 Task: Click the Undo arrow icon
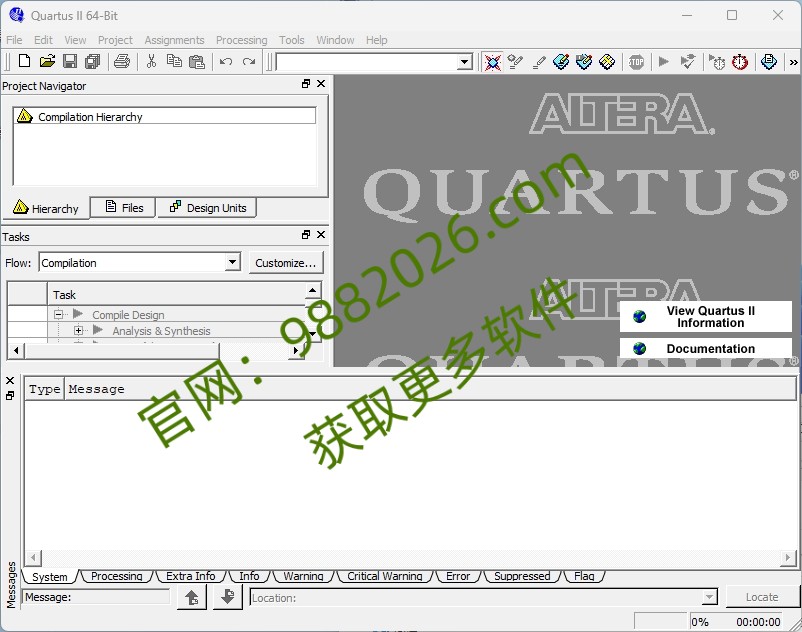pos(226,61)
